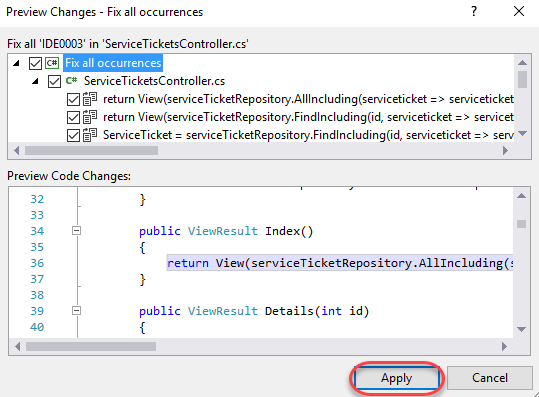Select the ServiceTicket = FindIncluding change row

[x=308, y=135]
